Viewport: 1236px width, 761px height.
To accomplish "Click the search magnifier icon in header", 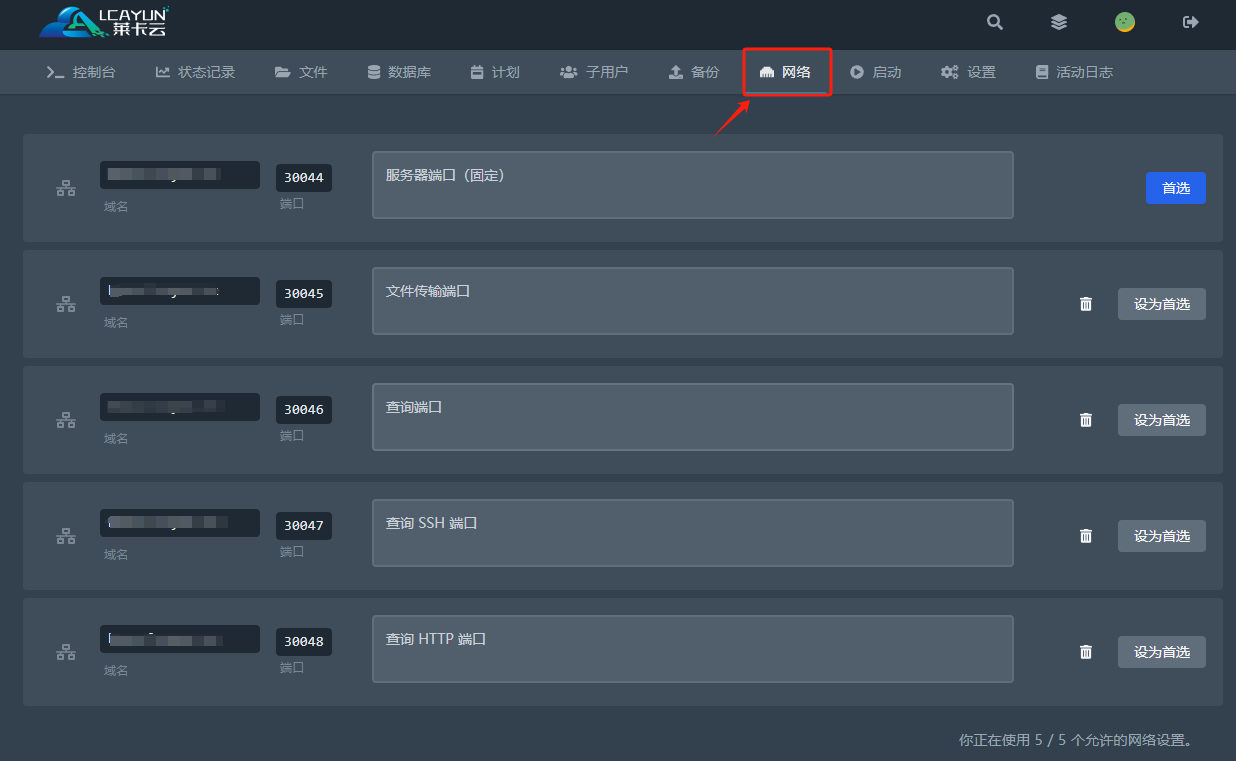I will (994, 22).
